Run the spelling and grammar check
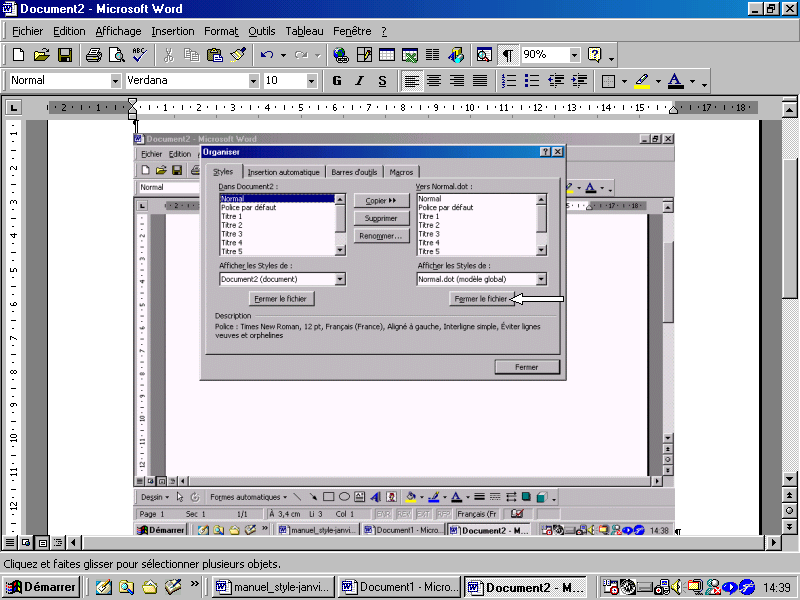 (x=139, y=55)
